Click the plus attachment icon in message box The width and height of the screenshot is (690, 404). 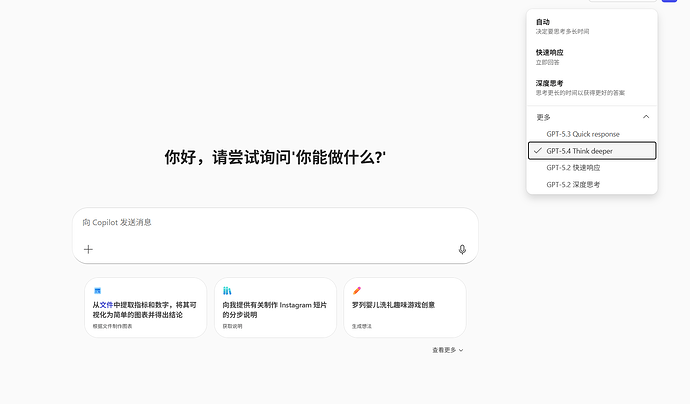click(88, 250)
